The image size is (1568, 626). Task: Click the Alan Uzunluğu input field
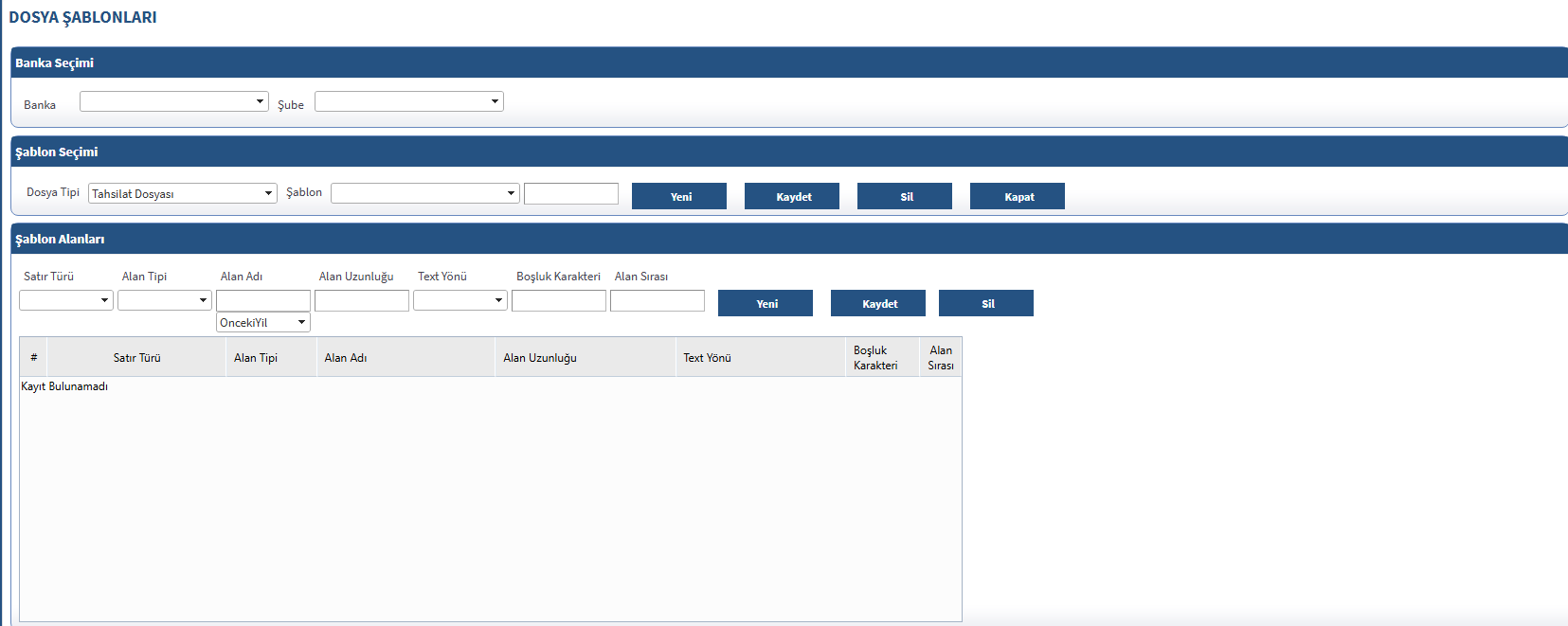[x=361, y=300]
